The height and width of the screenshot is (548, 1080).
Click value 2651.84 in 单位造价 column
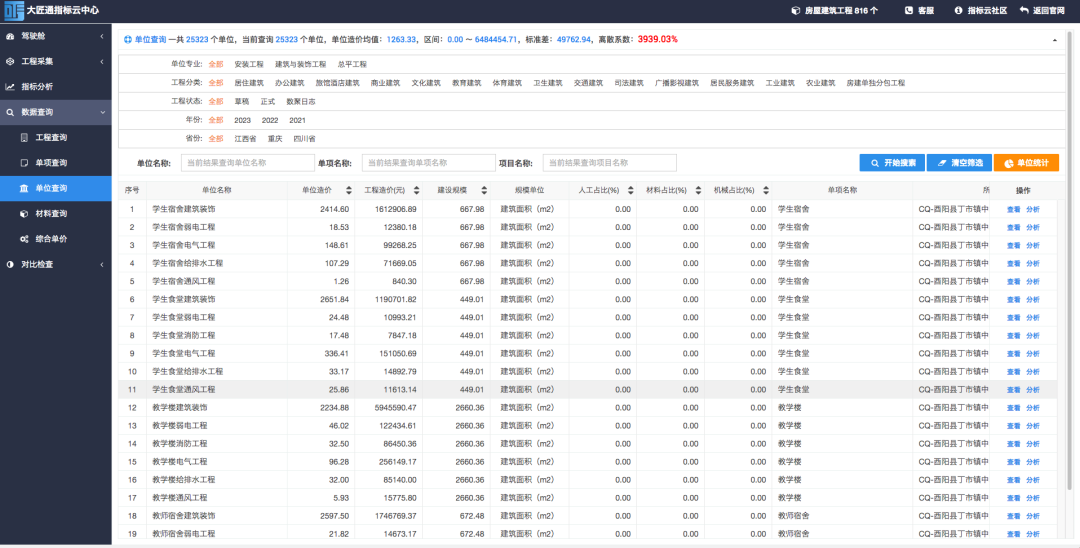click(335, 299)
